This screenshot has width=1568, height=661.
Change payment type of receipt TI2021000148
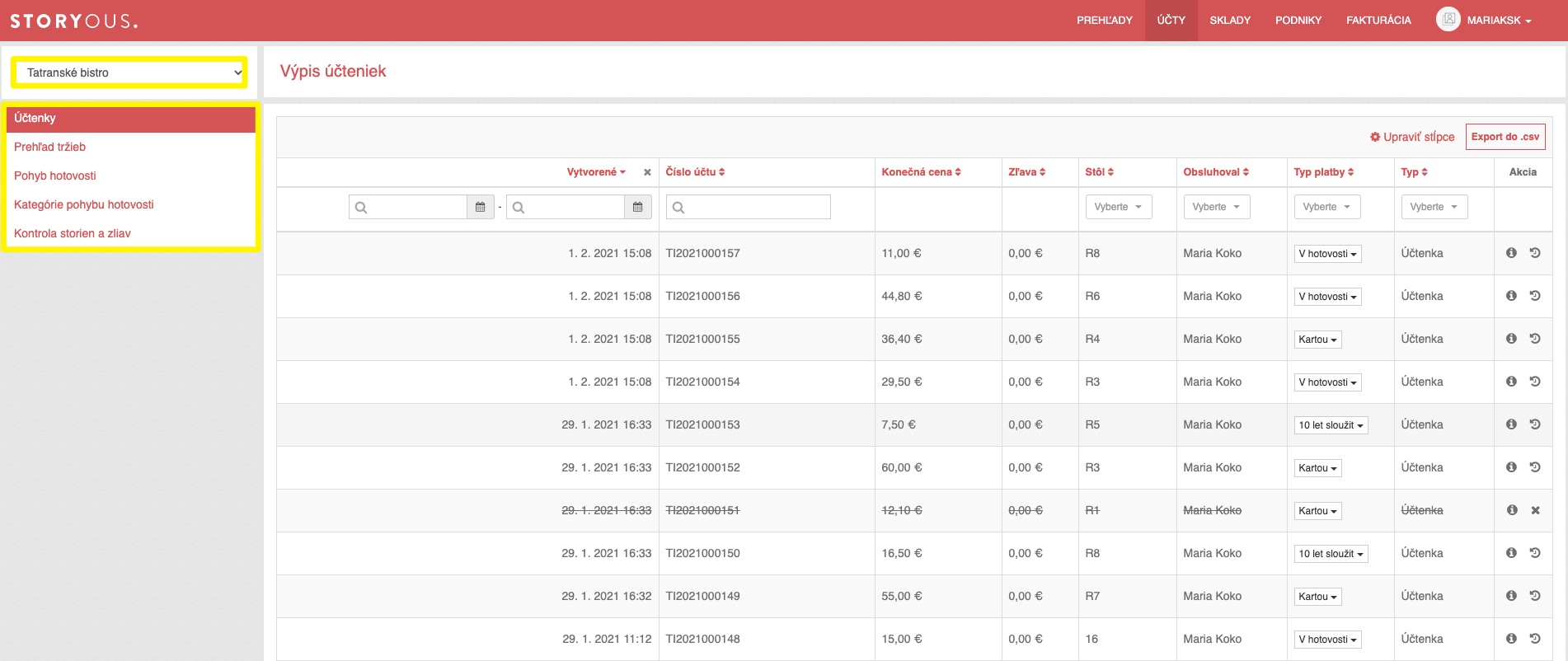(x=1327, y=640)
